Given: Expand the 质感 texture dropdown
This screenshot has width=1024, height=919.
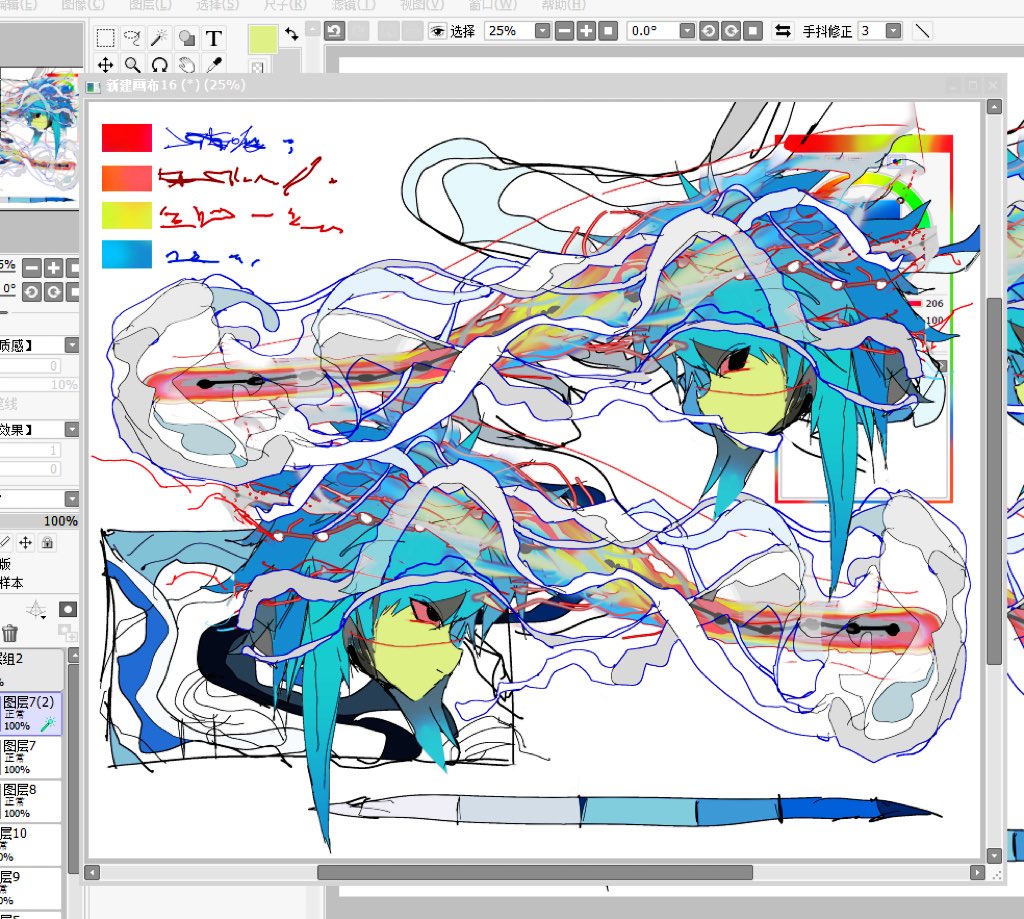Looking at the screenshot, I should 72,345.
